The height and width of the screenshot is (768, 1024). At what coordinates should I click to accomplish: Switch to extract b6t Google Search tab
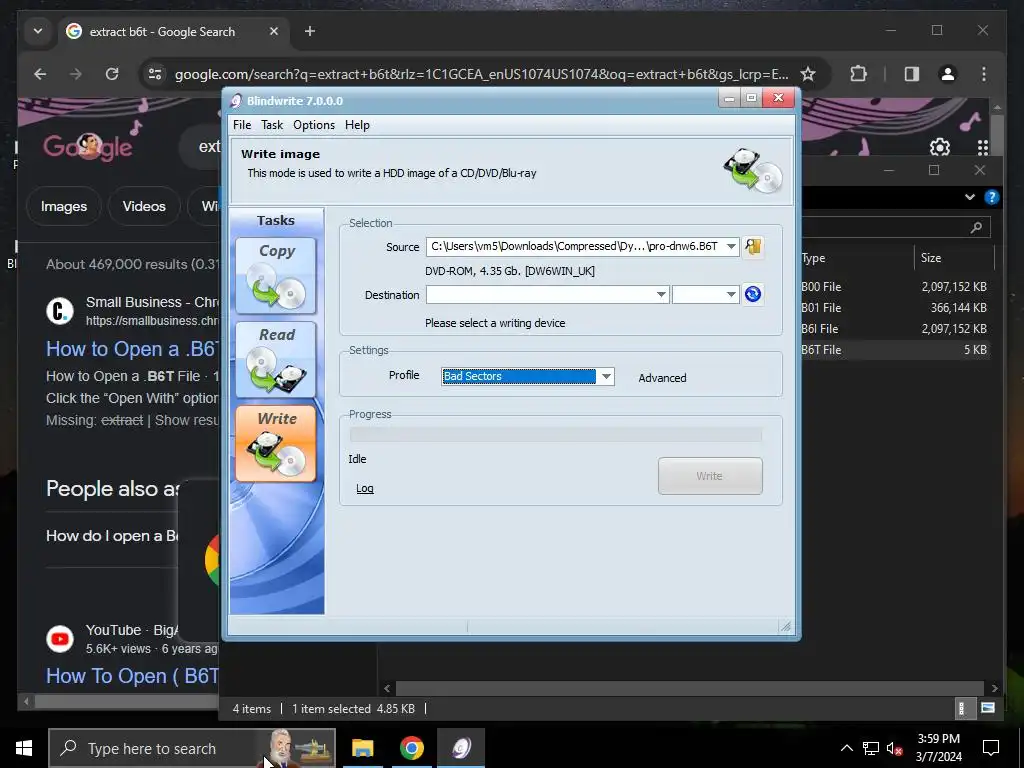pyautogui.click(x=172, y=31)
